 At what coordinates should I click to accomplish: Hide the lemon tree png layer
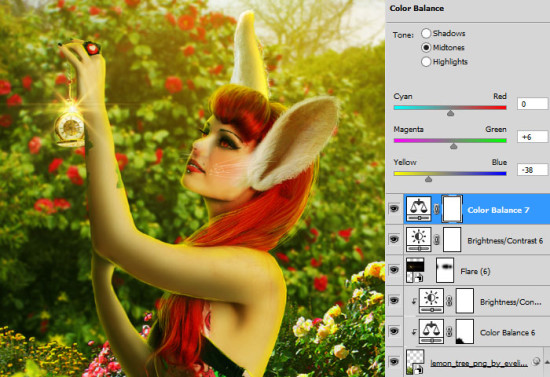pyautogui.click(x=394, y=362)
